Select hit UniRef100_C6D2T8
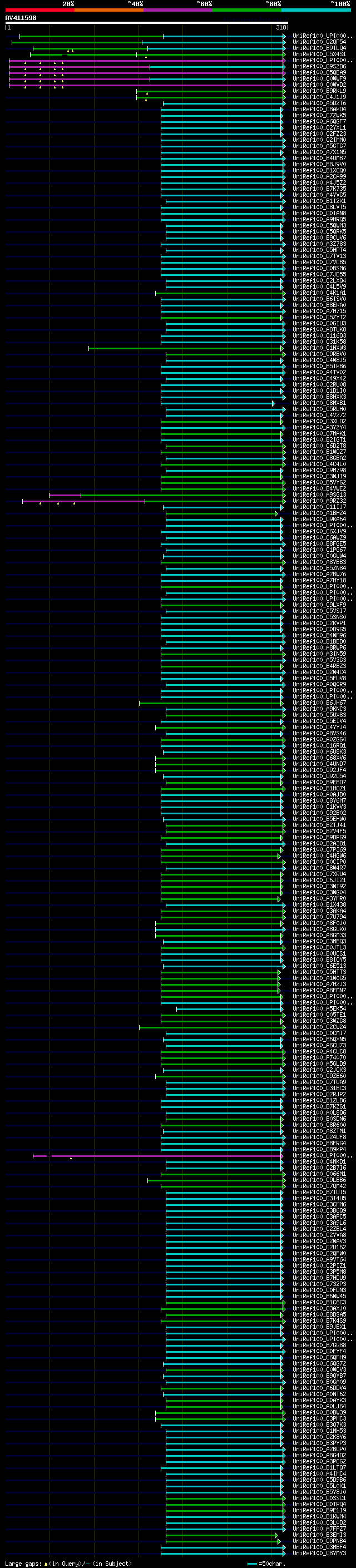Viewport: 356px width, 1568px height. point(319,446)
